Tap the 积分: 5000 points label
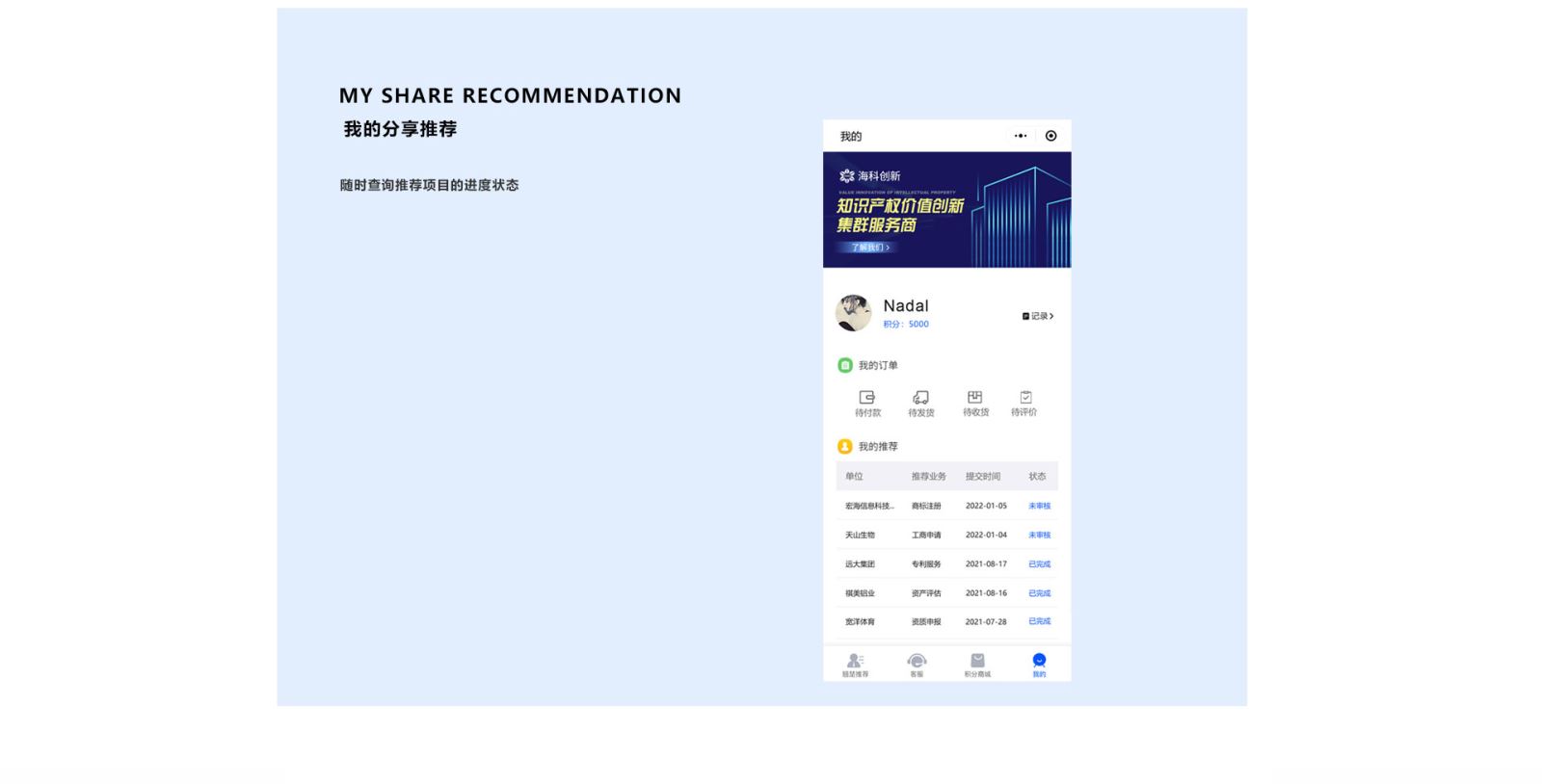The height and width of the screenshot is (784, 1542). 906,325
